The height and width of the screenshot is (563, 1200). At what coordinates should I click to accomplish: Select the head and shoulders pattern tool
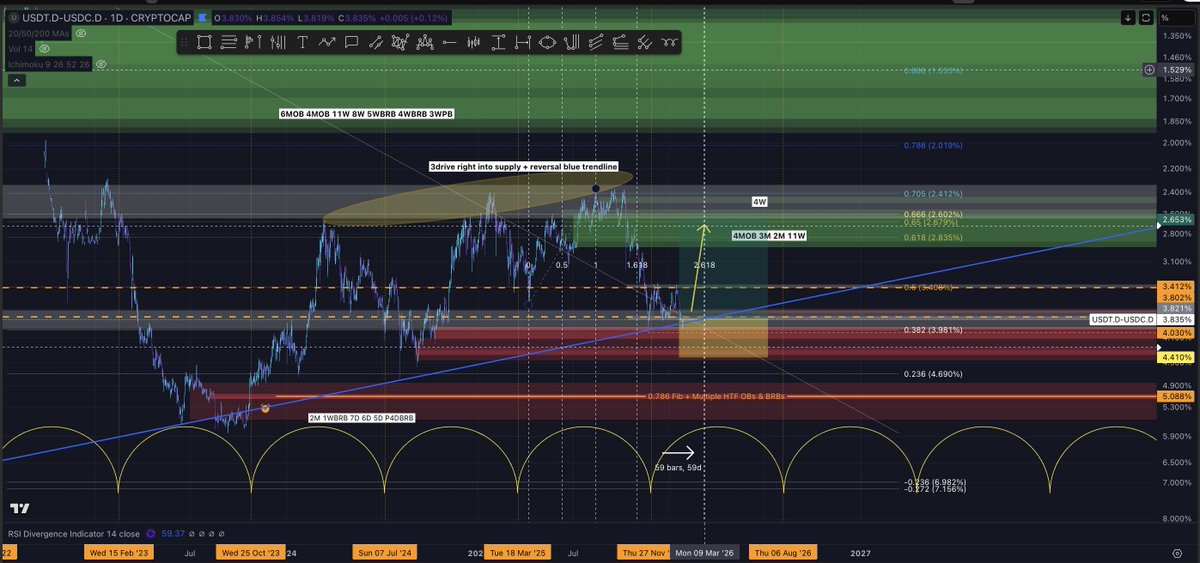click(x=425, y=42)
